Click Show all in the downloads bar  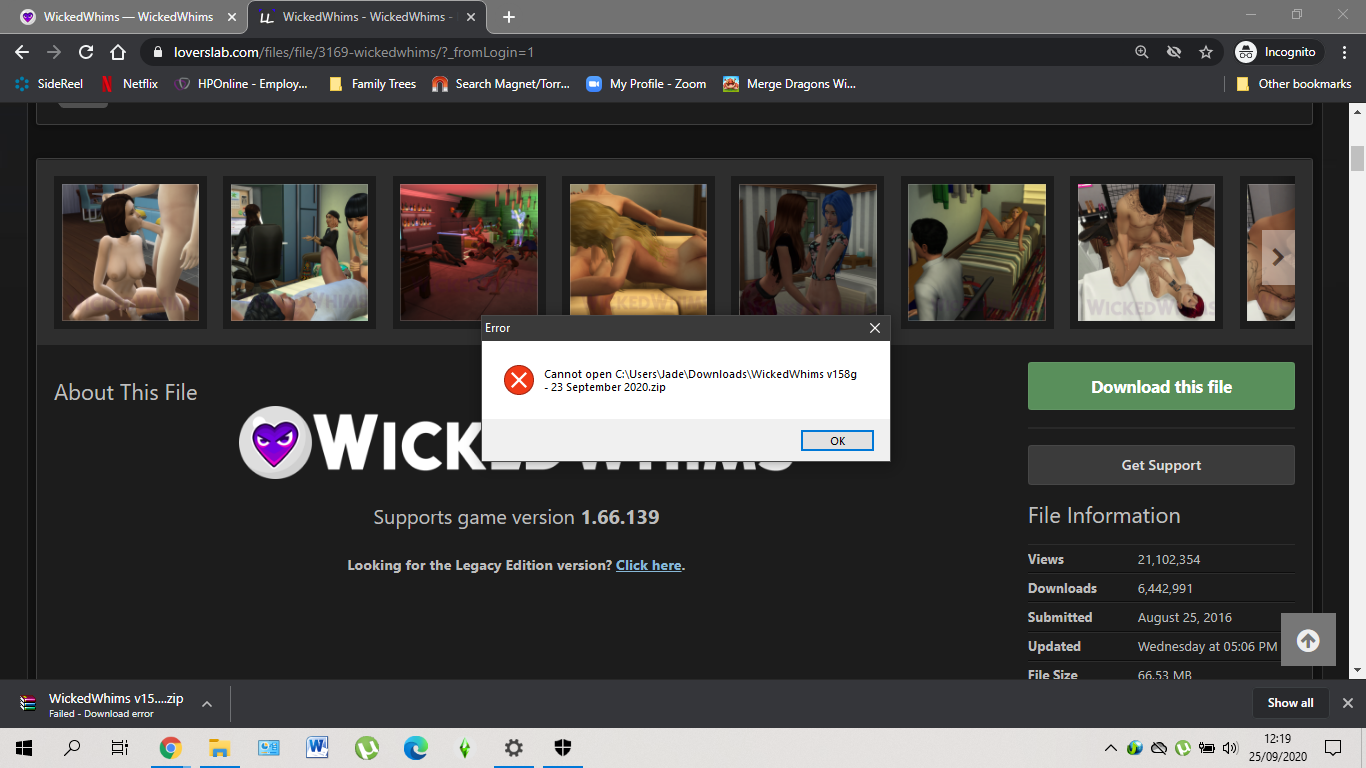[1290, 703]
